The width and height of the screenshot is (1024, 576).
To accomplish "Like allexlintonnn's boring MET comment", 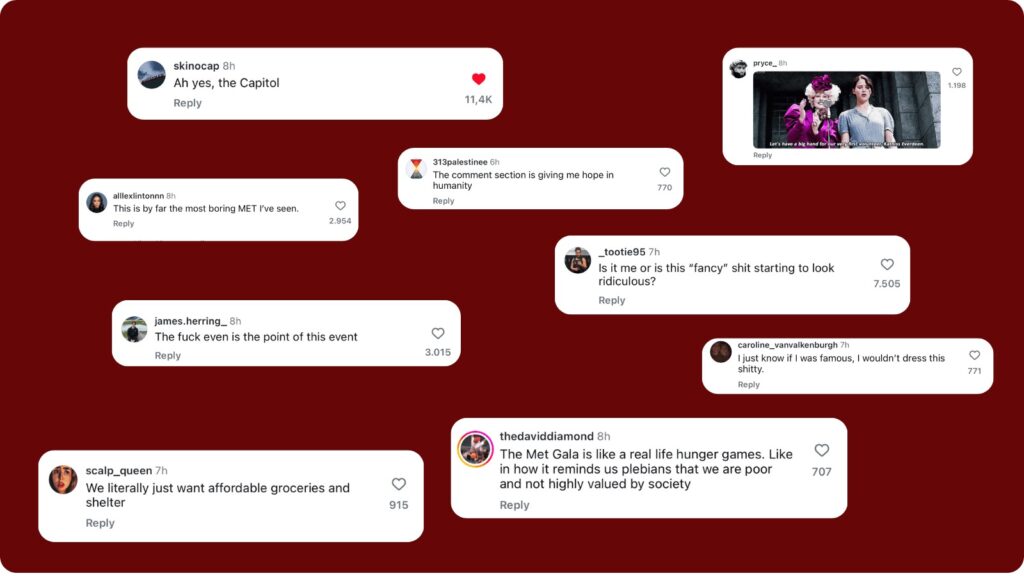I will [x=340, y=206].
